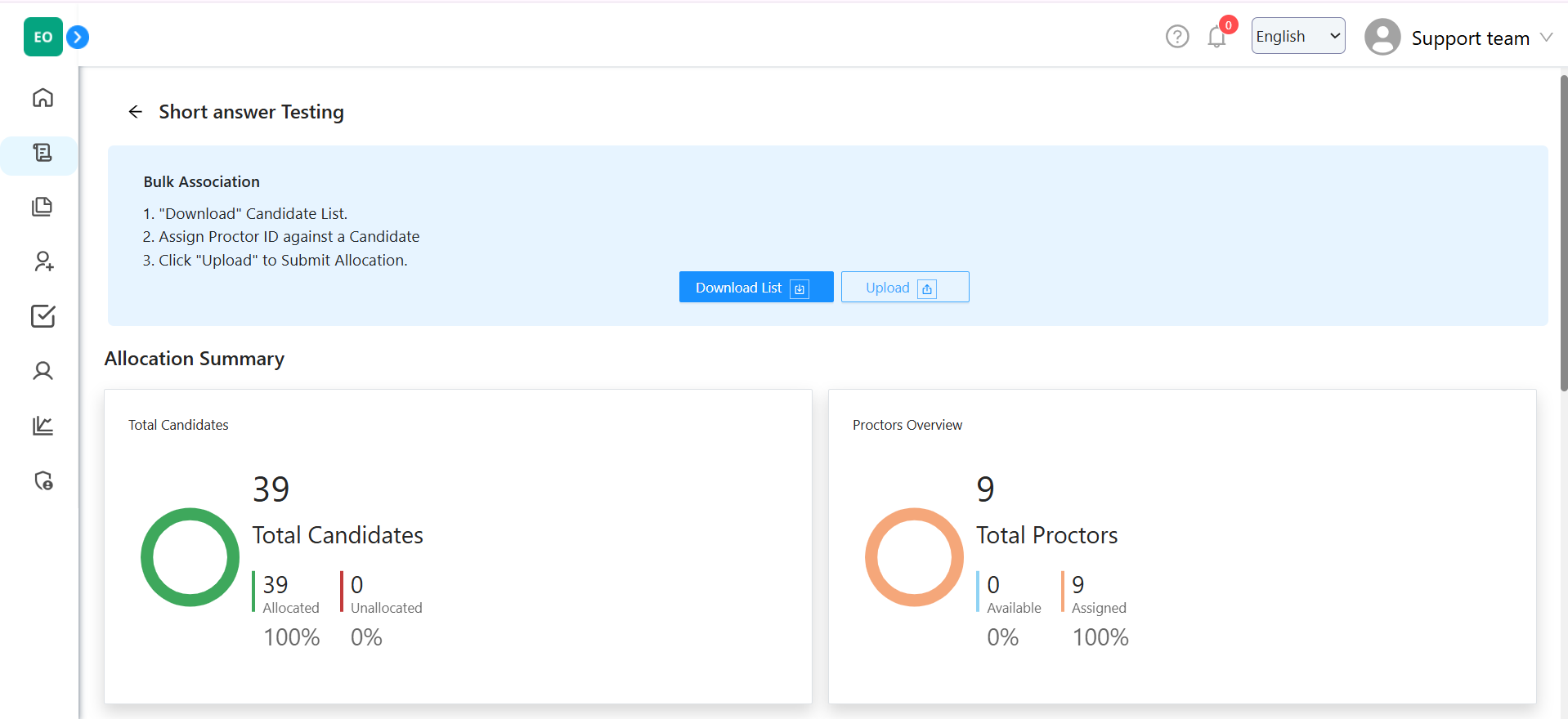Click the green Total Candidates donut chart
1568x719 pixels.
pos(190,557)
